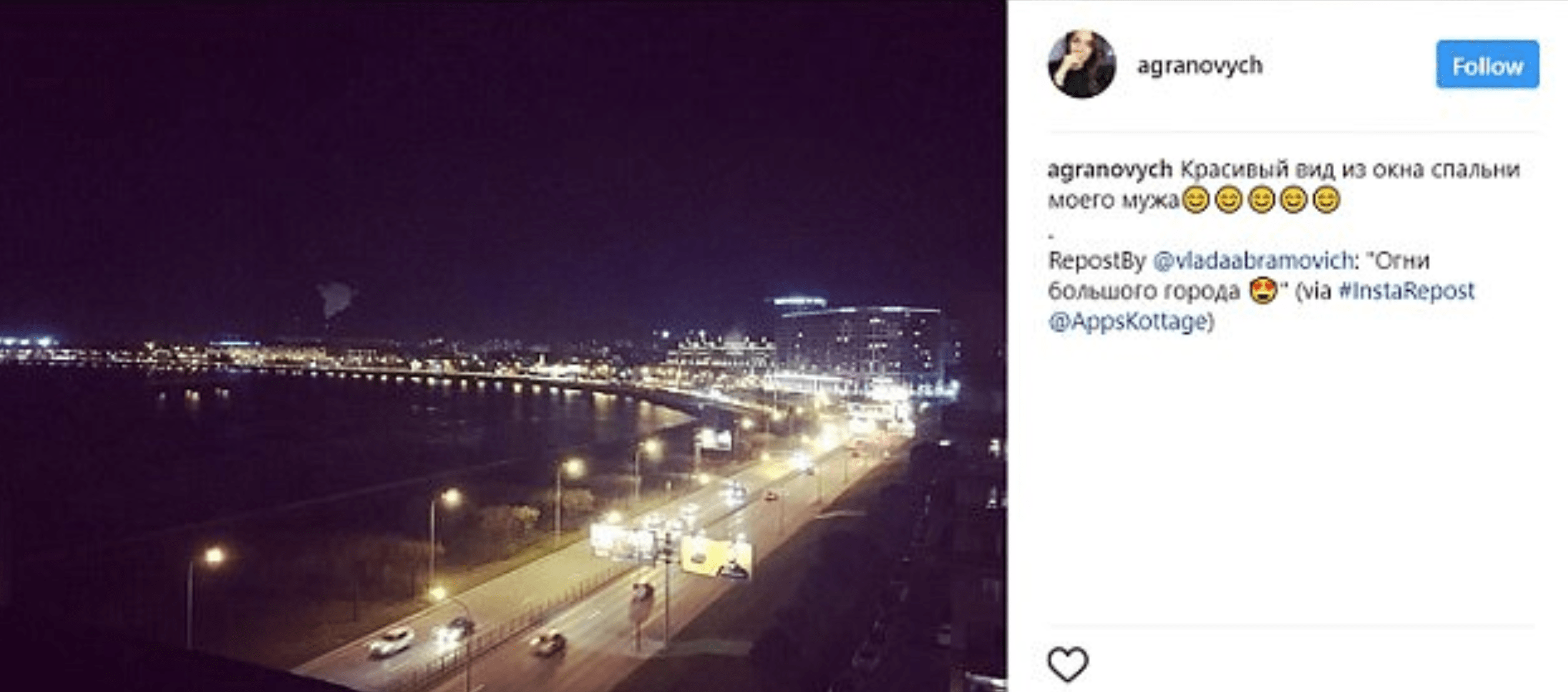
Task: Click the last smiling emoji in caption
Action: pyautogui.click(x=1326, y=200)
